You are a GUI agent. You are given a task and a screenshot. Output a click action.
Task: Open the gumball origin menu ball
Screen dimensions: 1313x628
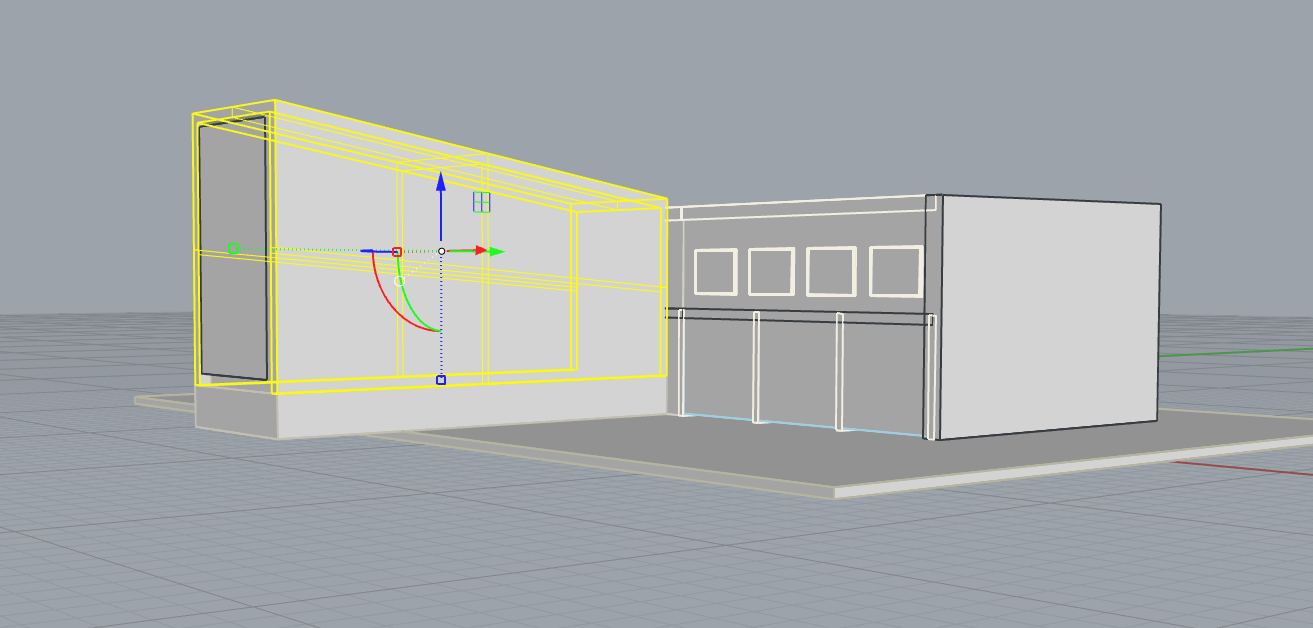pyautogui.click(x=441, y=251)
